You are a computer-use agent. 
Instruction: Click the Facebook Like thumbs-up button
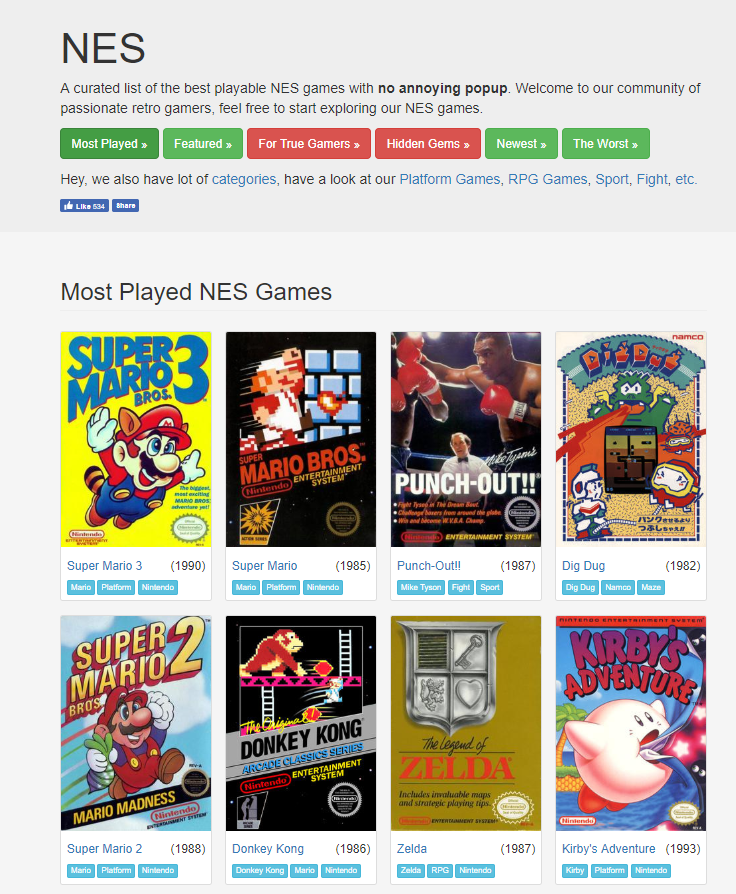[84, 206]
